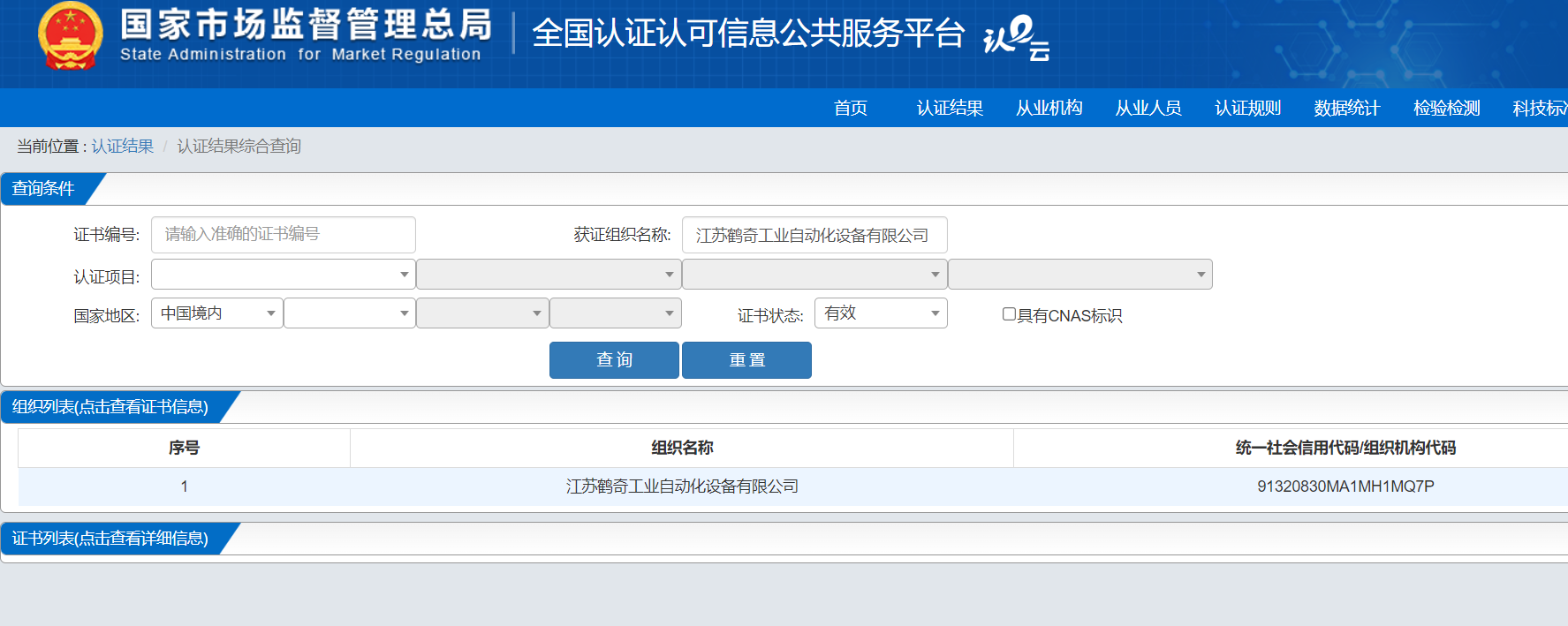Click the 重置 reset button
The image size is (1568, 626).
tap(746, 360)
